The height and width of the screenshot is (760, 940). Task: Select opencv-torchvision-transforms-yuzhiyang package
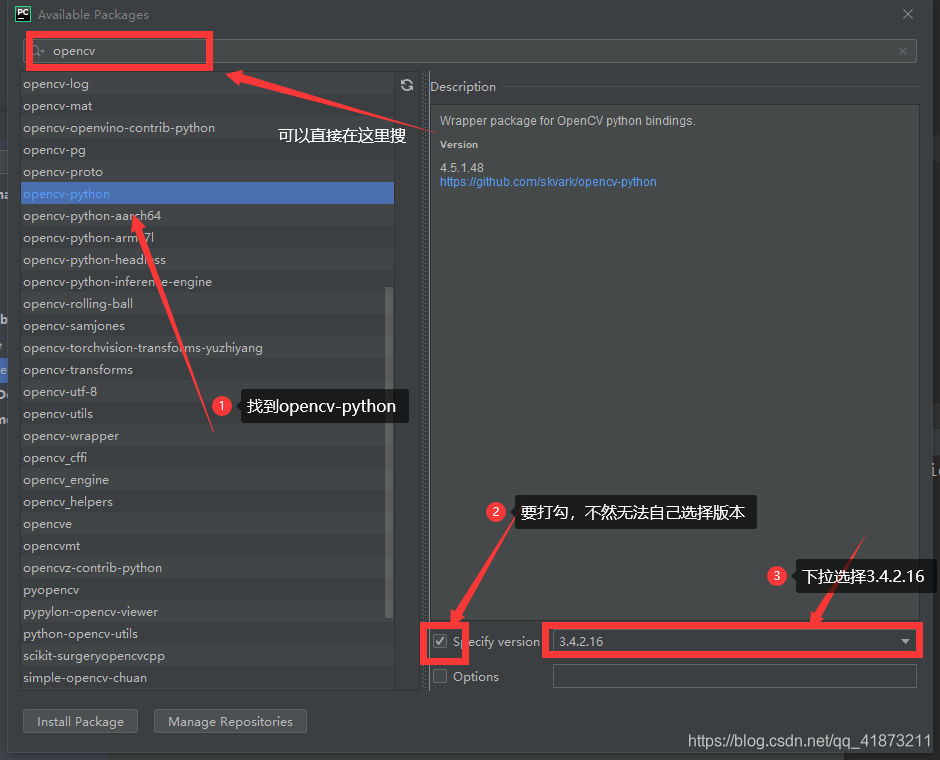(207, 348)
